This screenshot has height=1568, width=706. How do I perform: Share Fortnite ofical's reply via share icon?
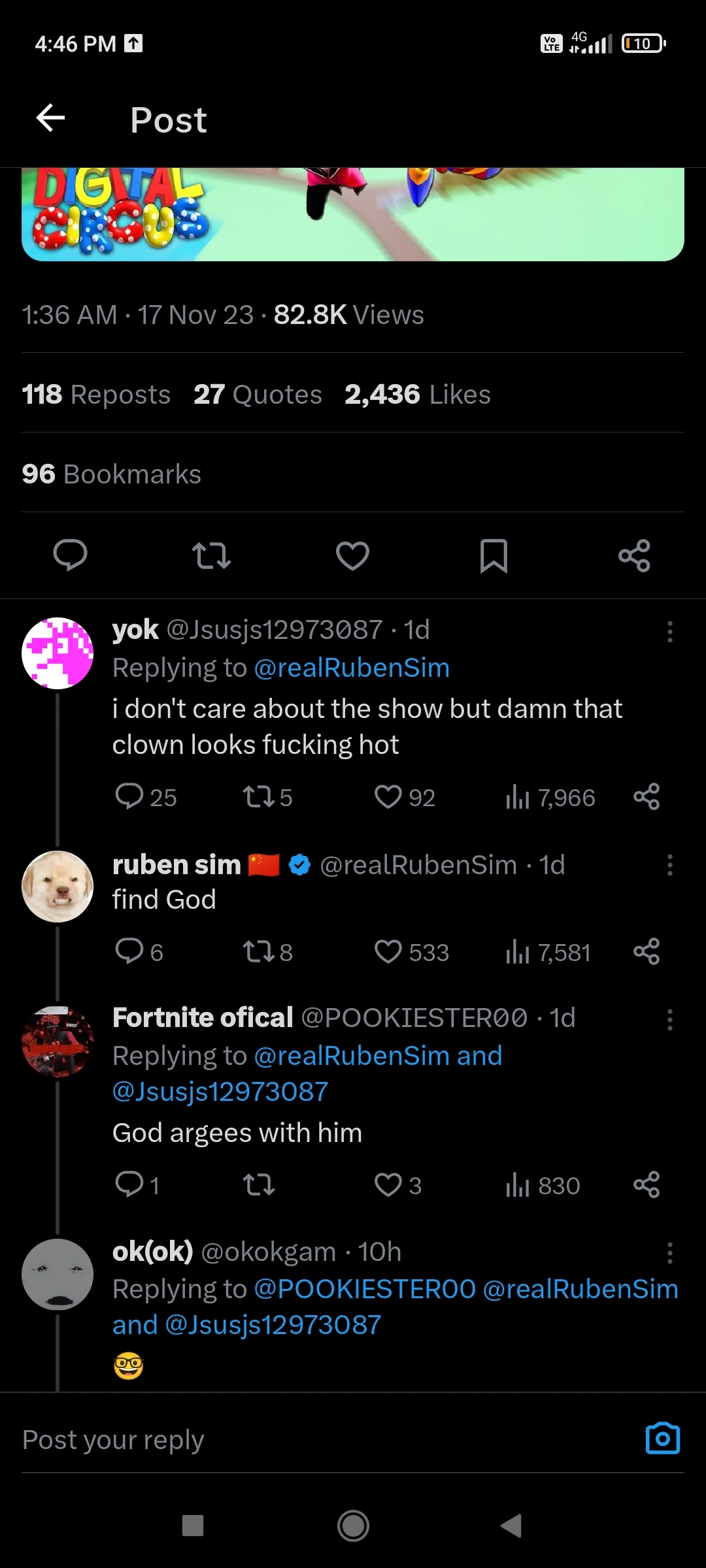647,1184
